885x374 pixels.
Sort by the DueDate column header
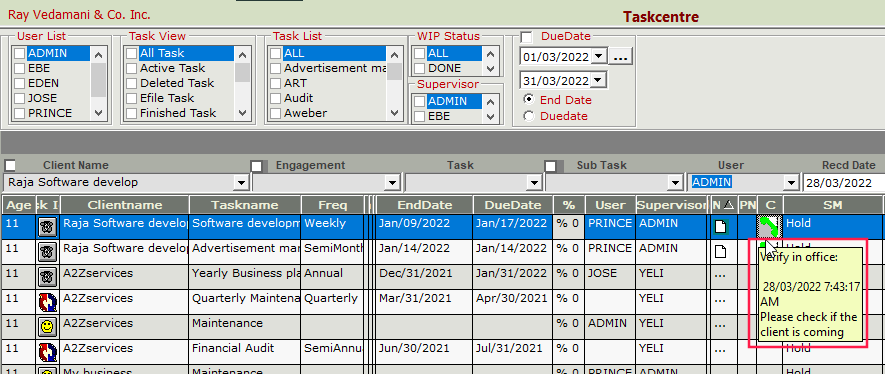click(513, 205)
